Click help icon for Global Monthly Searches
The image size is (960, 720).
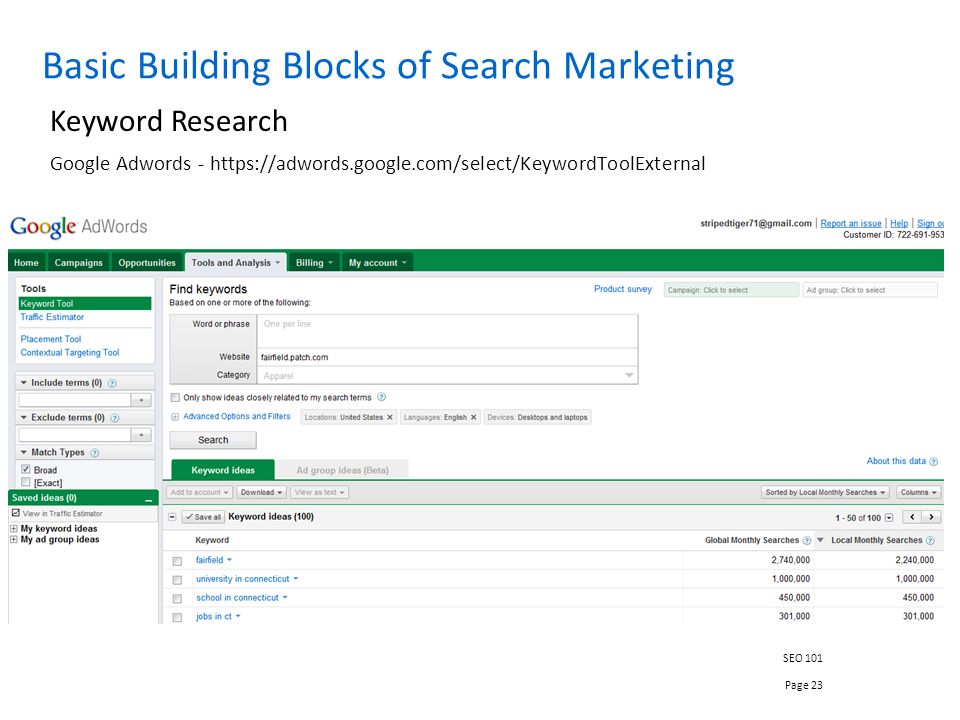[x=807, y=541]
